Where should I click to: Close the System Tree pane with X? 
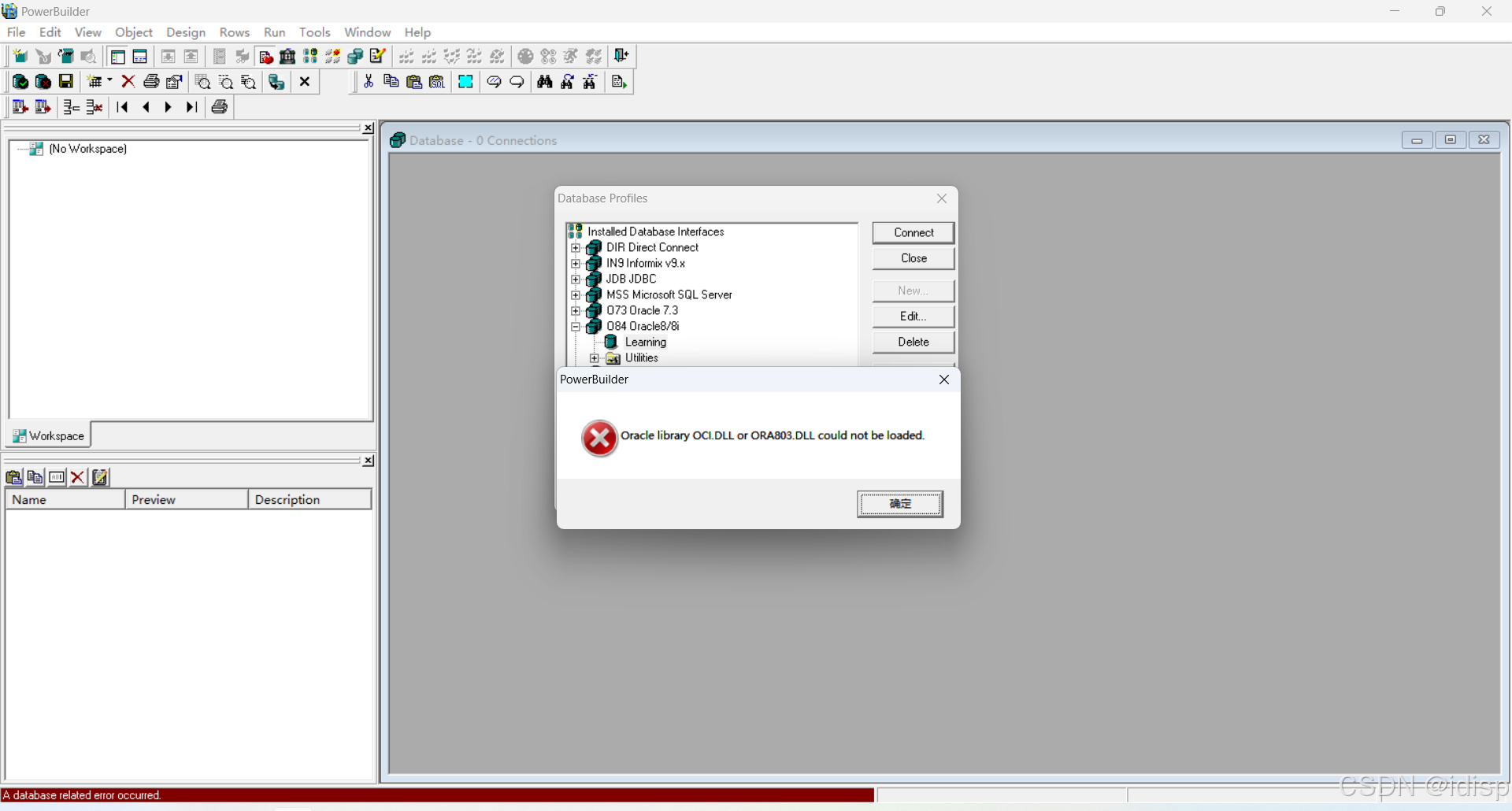368,128
